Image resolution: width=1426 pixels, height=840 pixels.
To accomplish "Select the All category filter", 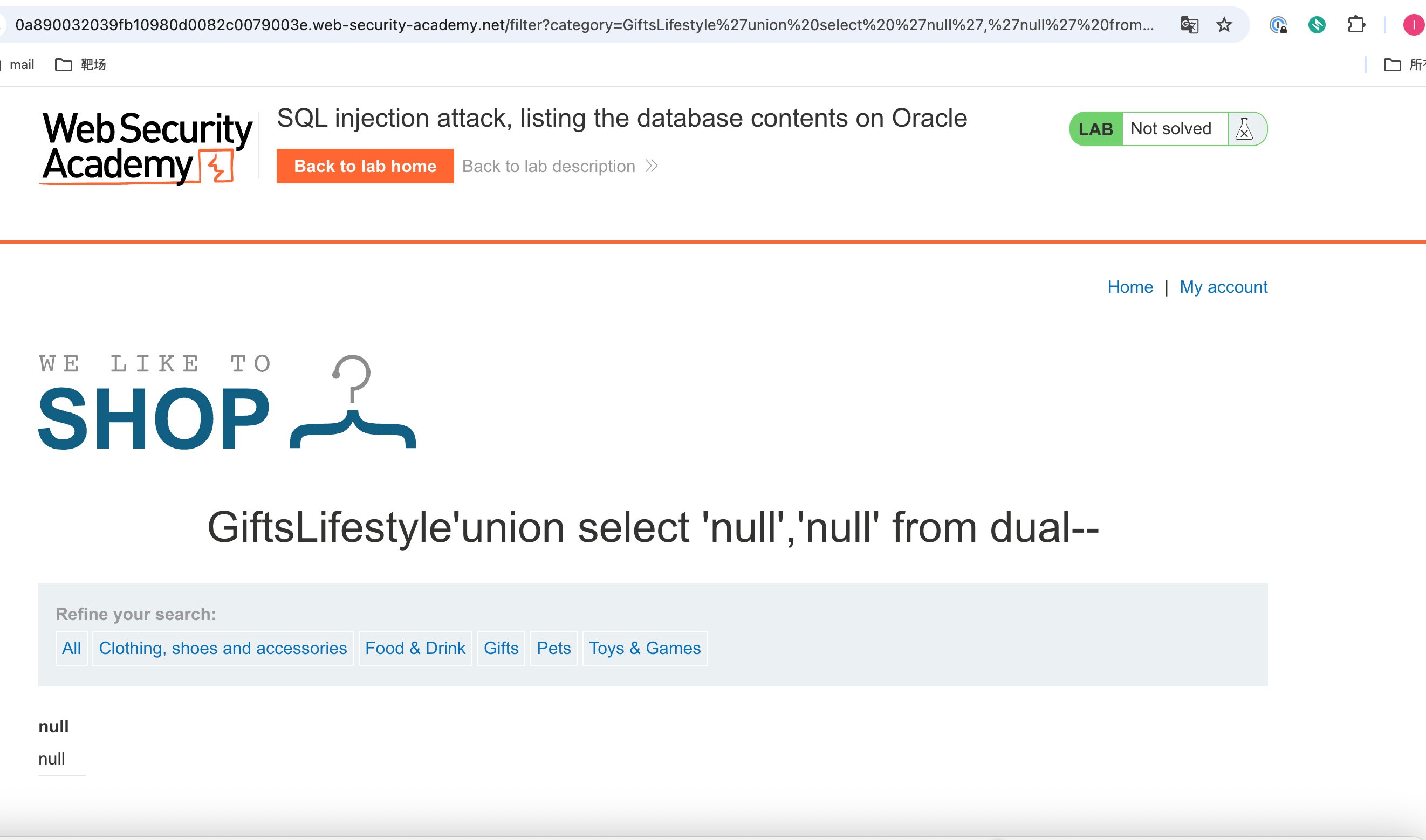I will coord(71,648).
